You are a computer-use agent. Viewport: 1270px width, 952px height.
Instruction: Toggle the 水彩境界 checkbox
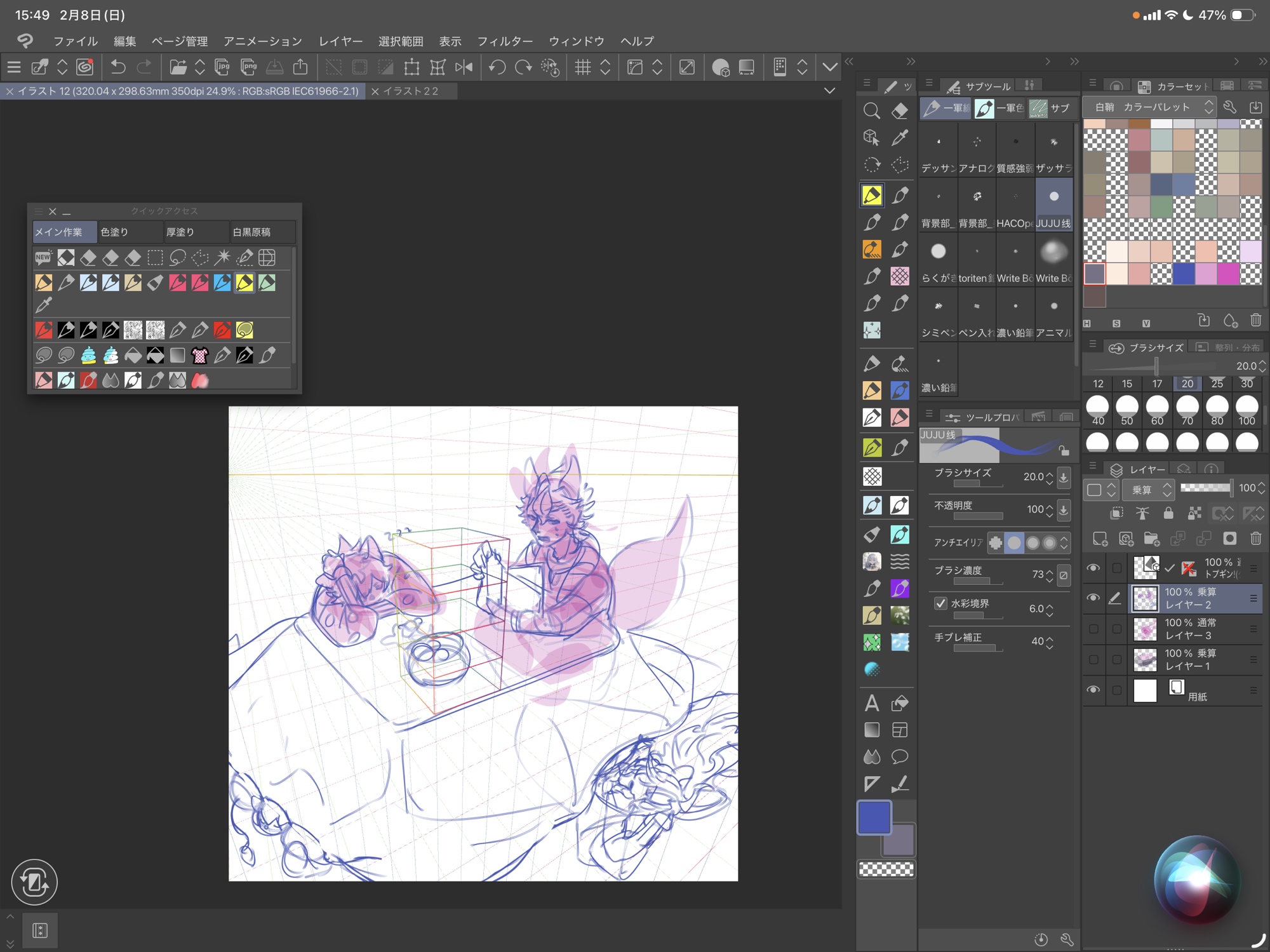pos(941,603)
